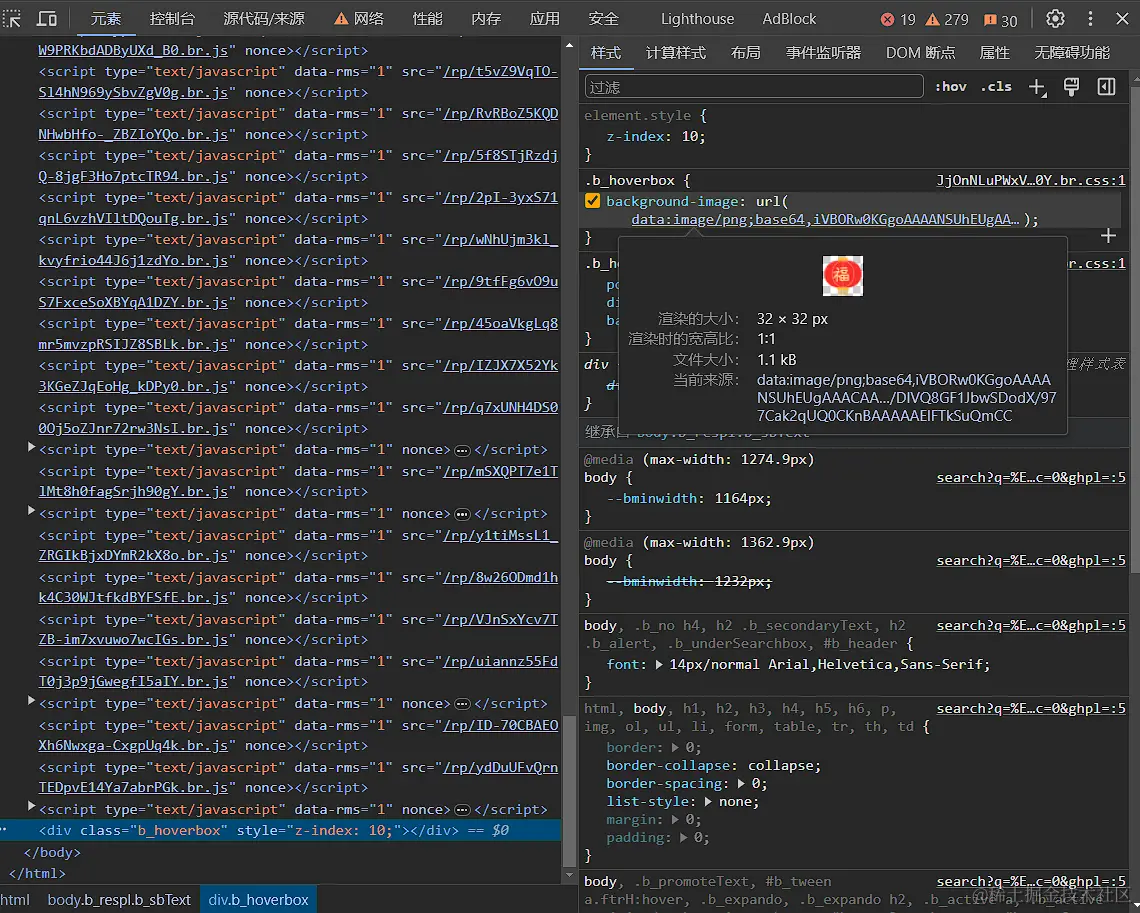
Task: Select div.b_hoverbox in breadcrumbs
Action: (x=258, y=900)
